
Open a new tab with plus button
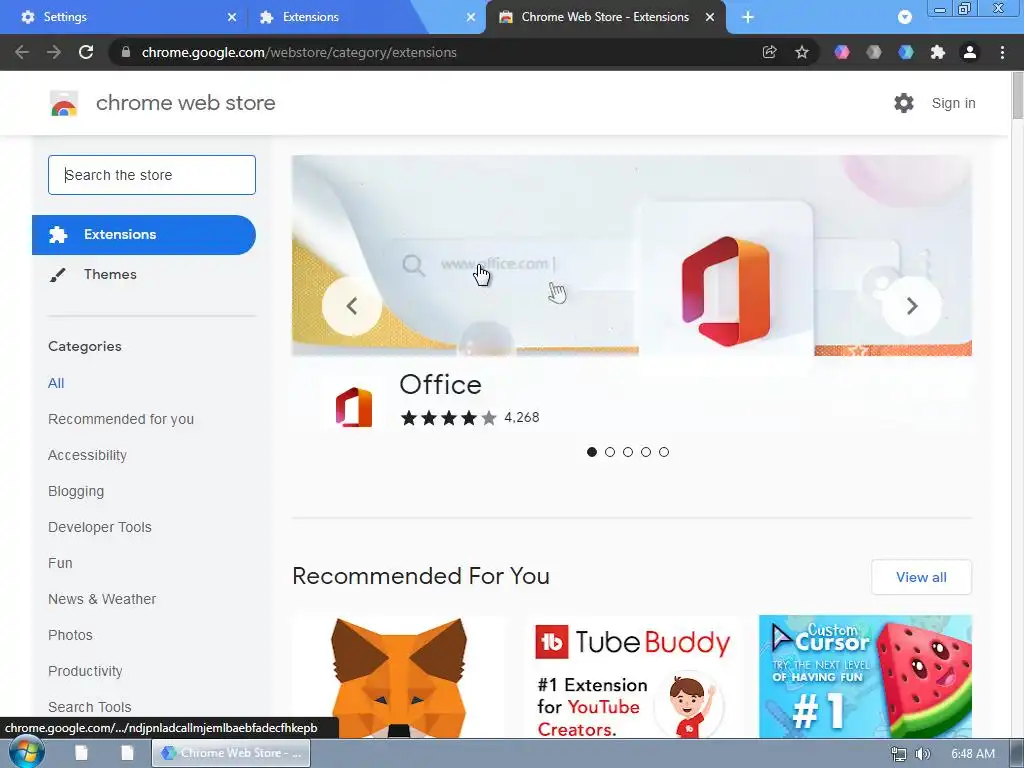pos(748,17)
